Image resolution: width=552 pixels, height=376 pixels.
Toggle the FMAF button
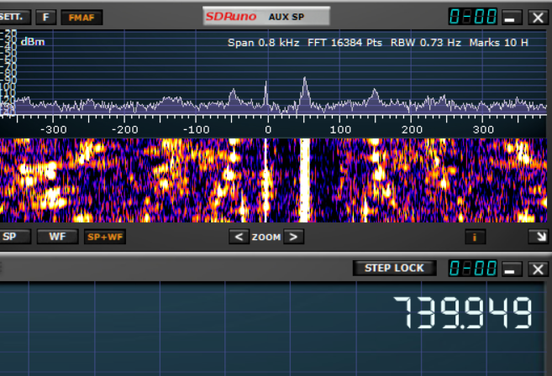(x=82, y=17)
